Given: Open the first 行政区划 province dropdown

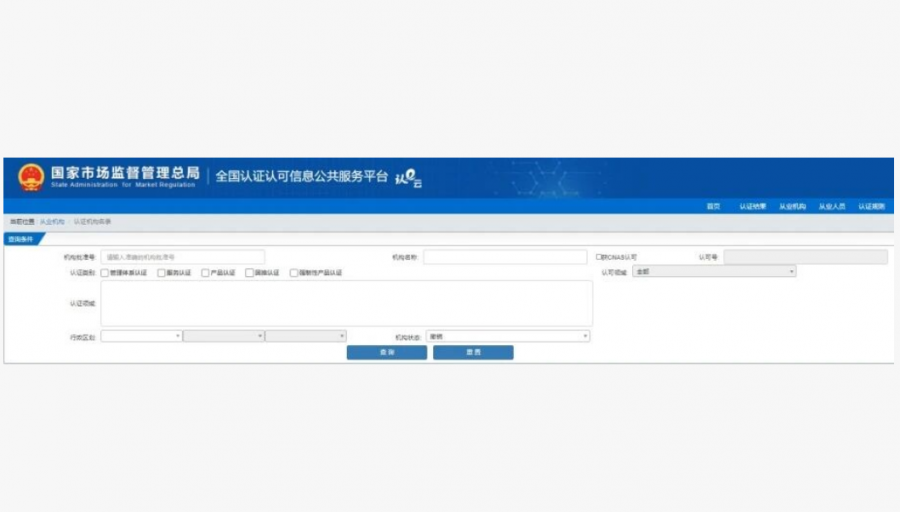Looking at the screenshot, I should coord(141,336).
